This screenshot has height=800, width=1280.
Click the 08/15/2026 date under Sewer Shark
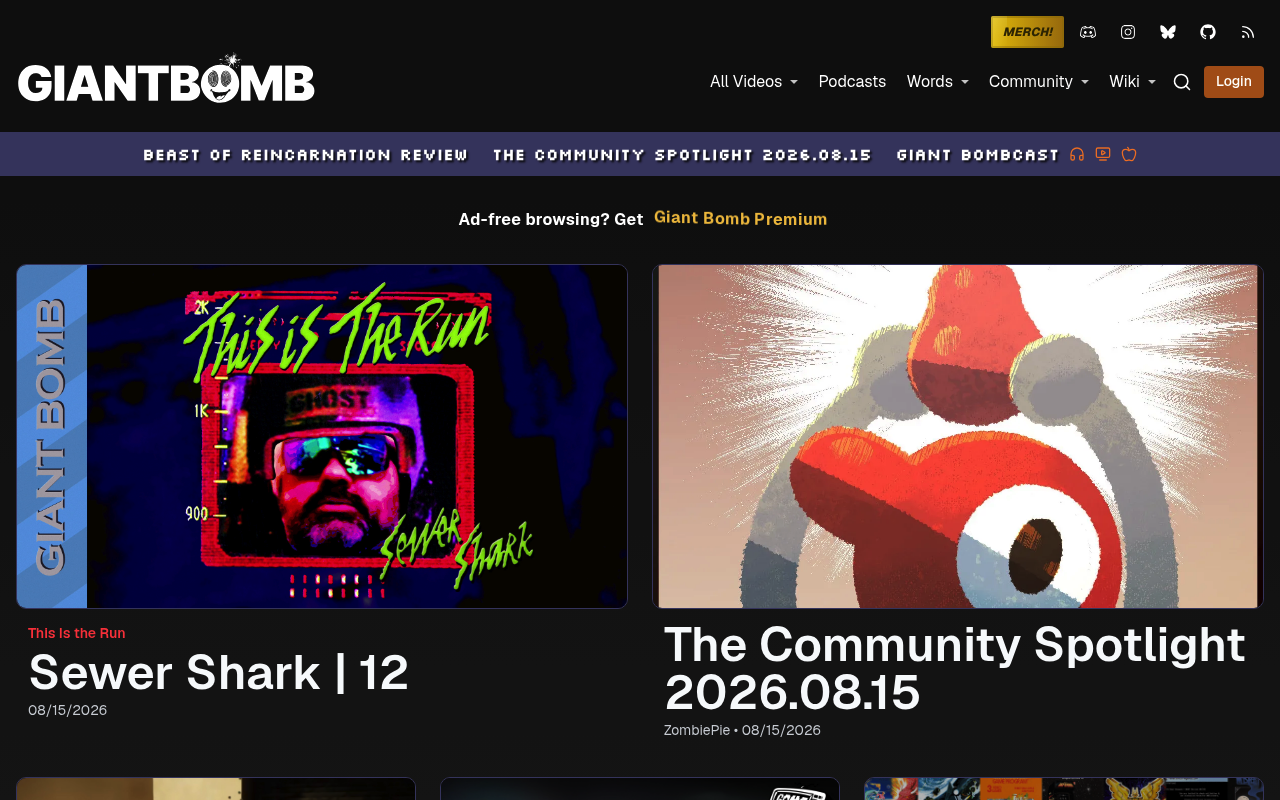click(x=68, y=710)
